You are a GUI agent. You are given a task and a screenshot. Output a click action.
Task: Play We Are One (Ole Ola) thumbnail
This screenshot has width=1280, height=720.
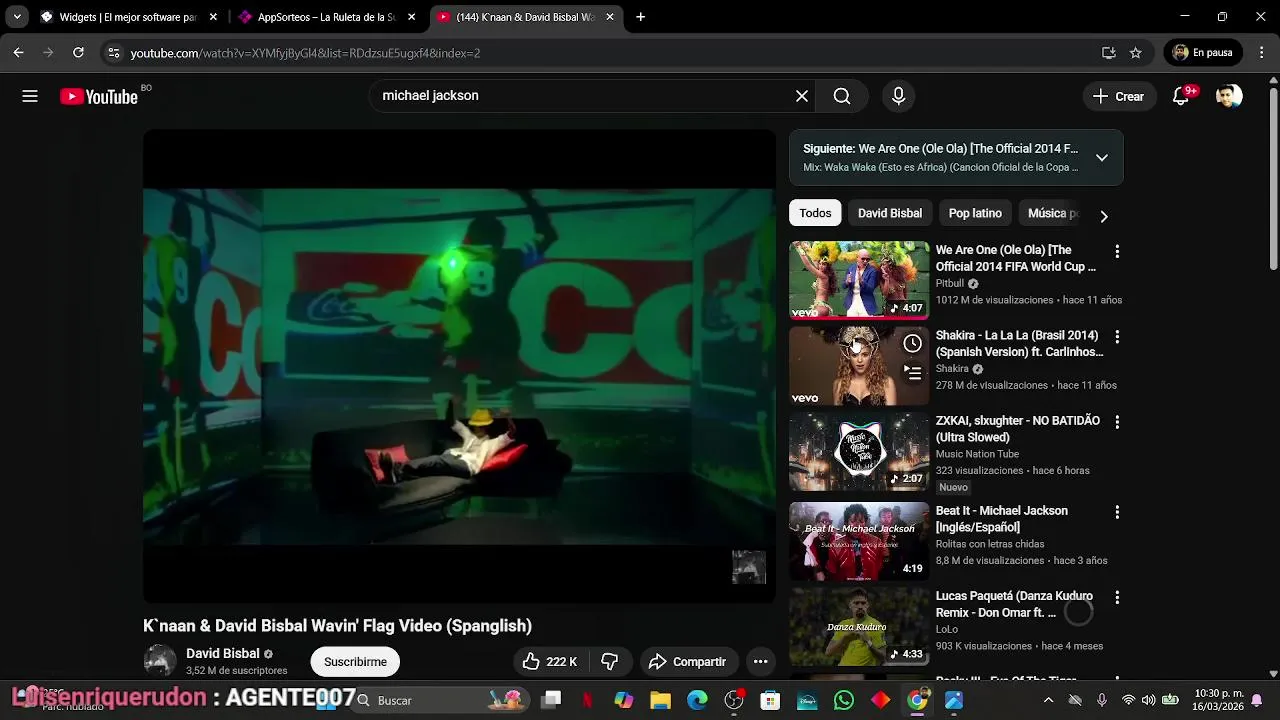(859, 280)
